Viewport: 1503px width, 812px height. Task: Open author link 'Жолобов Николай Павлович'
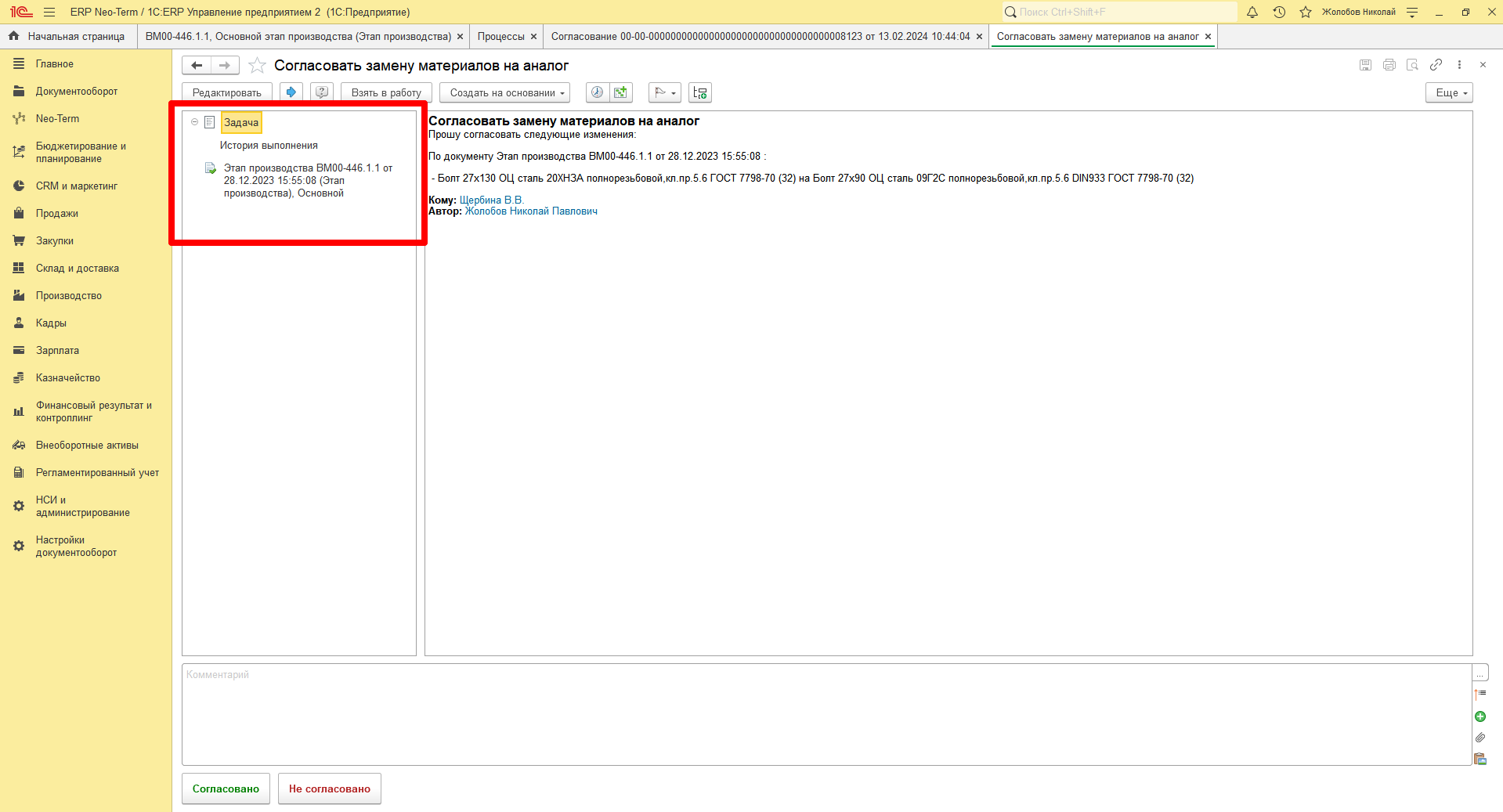point(531,211)
